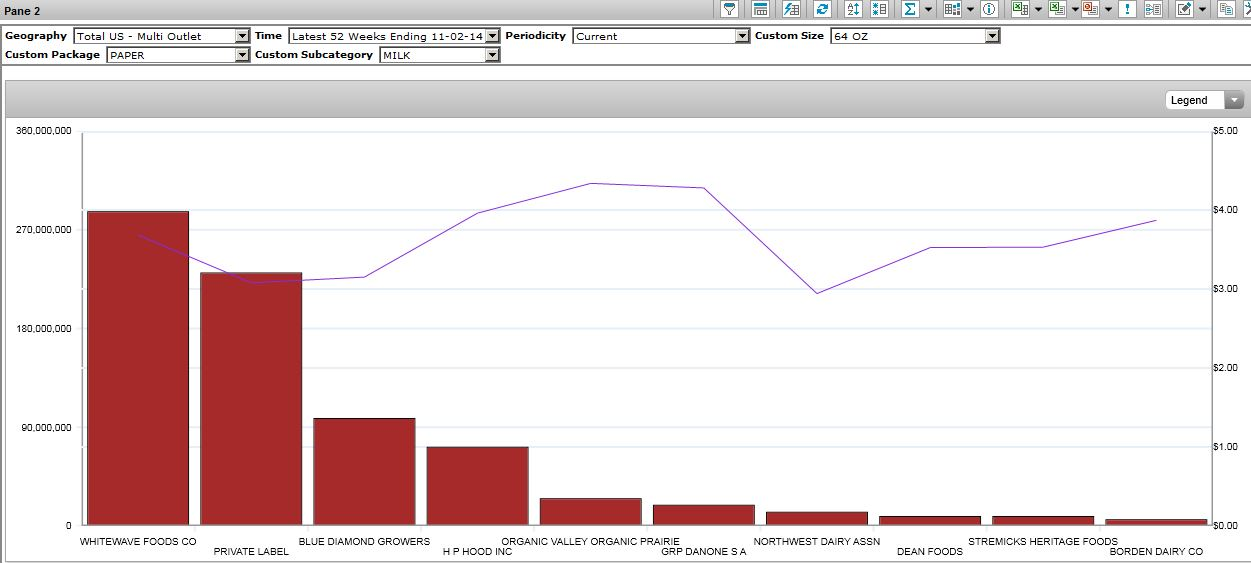The height and width of the screenshot is (563, 1251).
Task: Click the edit pencil note icon
Action: tap(1184, 9)
